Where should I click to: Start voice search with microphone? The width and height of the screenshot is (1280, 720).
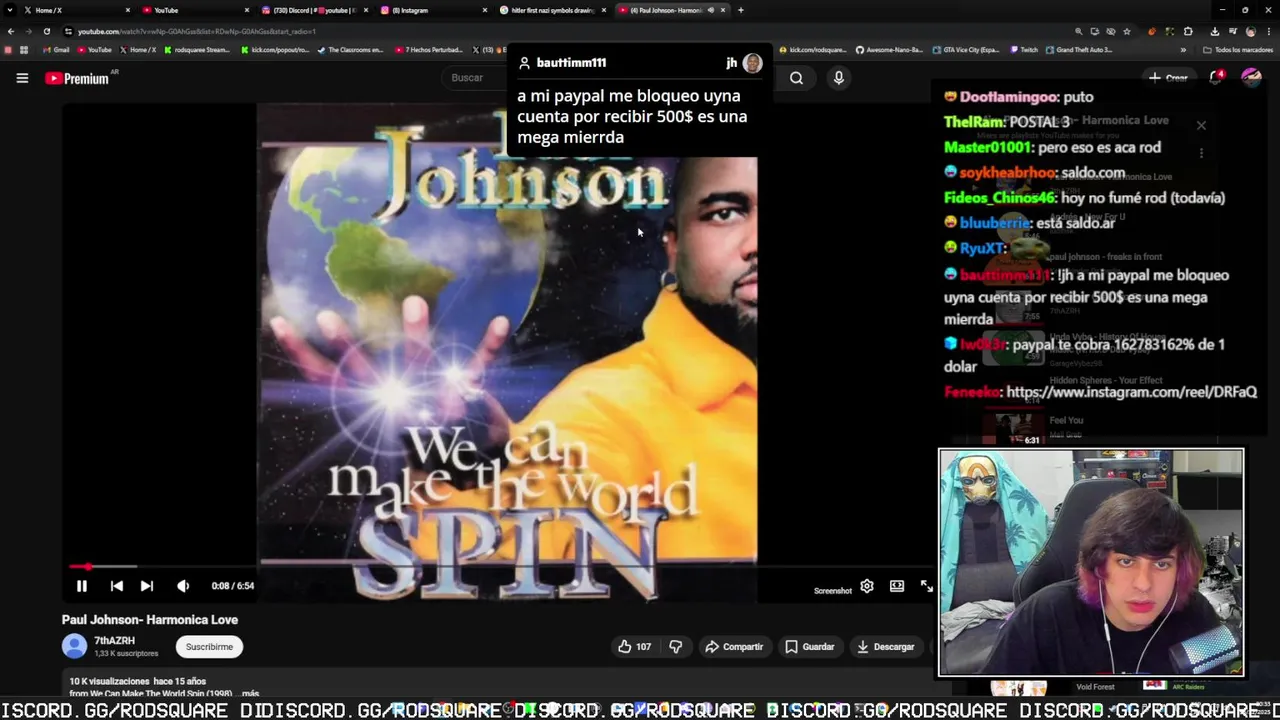839,78
